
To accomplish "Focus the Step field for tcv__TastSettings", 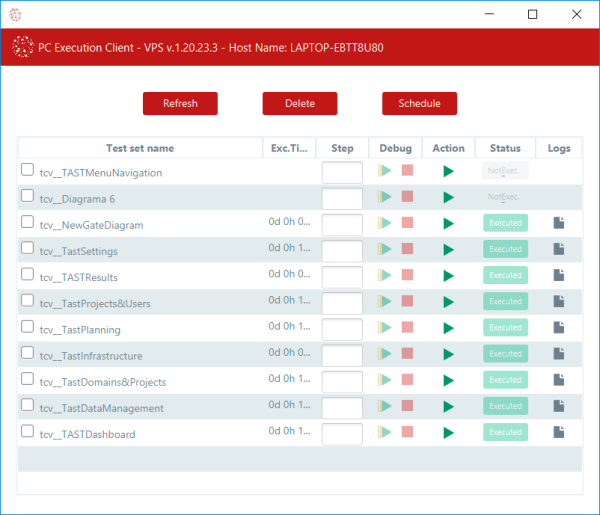I will point(342,251).
